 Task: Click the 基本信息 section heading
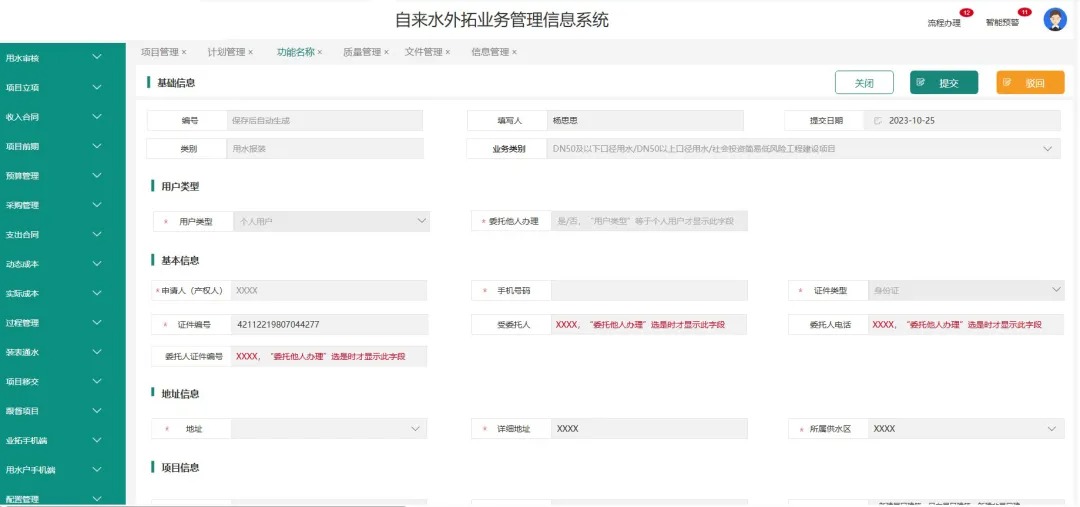180,260
